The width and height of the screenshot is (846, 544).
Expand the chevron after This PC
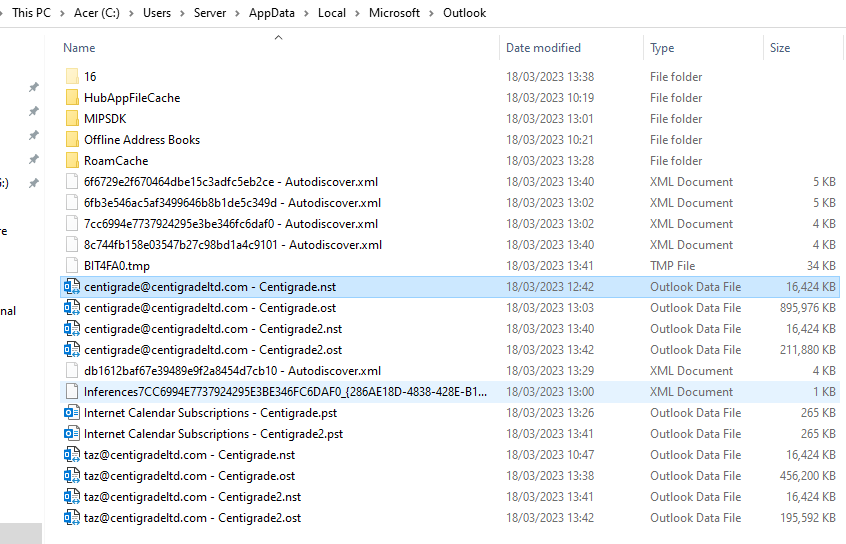coord(62,13)
